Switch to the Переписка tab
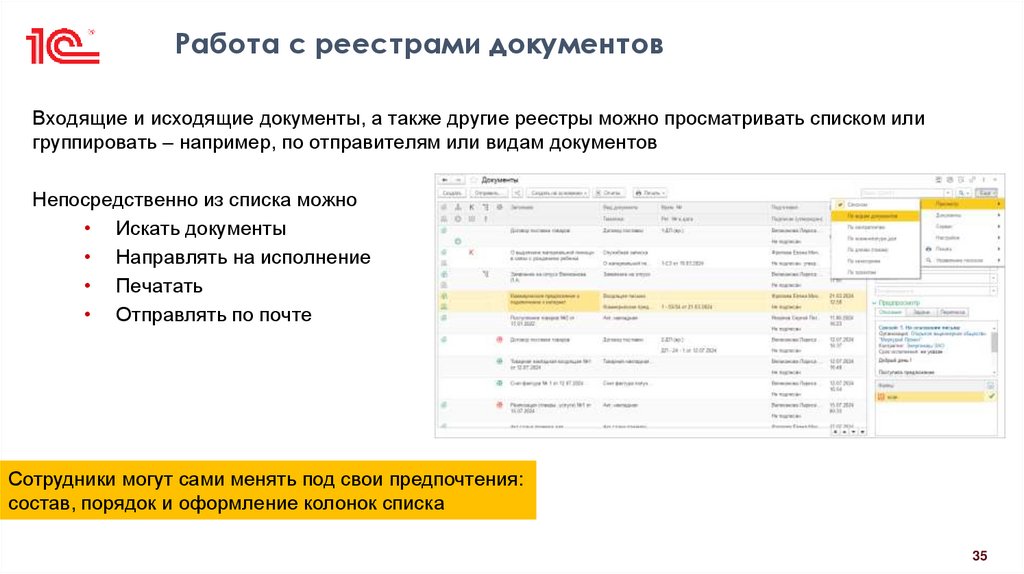 (953, 312)
